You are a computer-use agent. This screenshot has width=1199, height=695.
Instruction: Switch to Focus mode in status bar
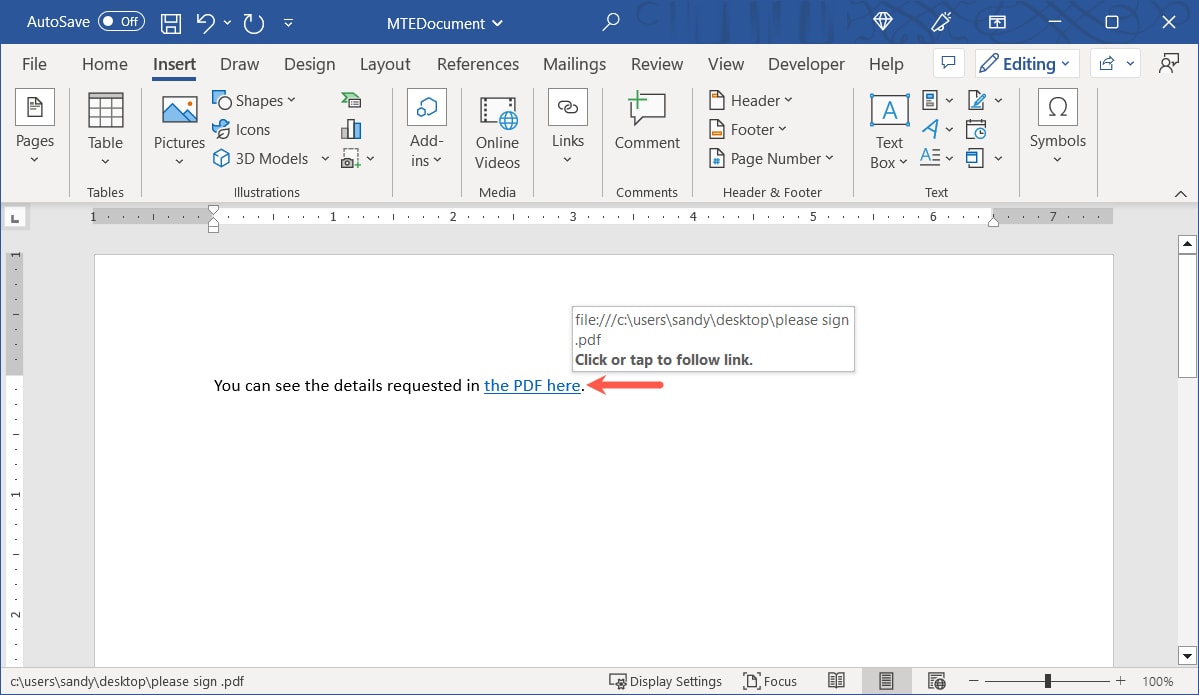771,681
